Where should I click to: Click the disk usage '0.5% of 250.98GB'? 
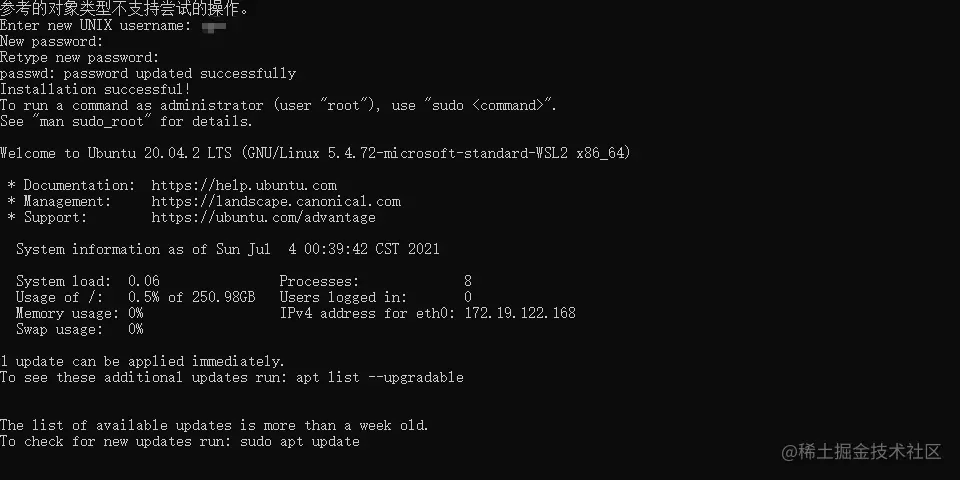click(192, 297)
